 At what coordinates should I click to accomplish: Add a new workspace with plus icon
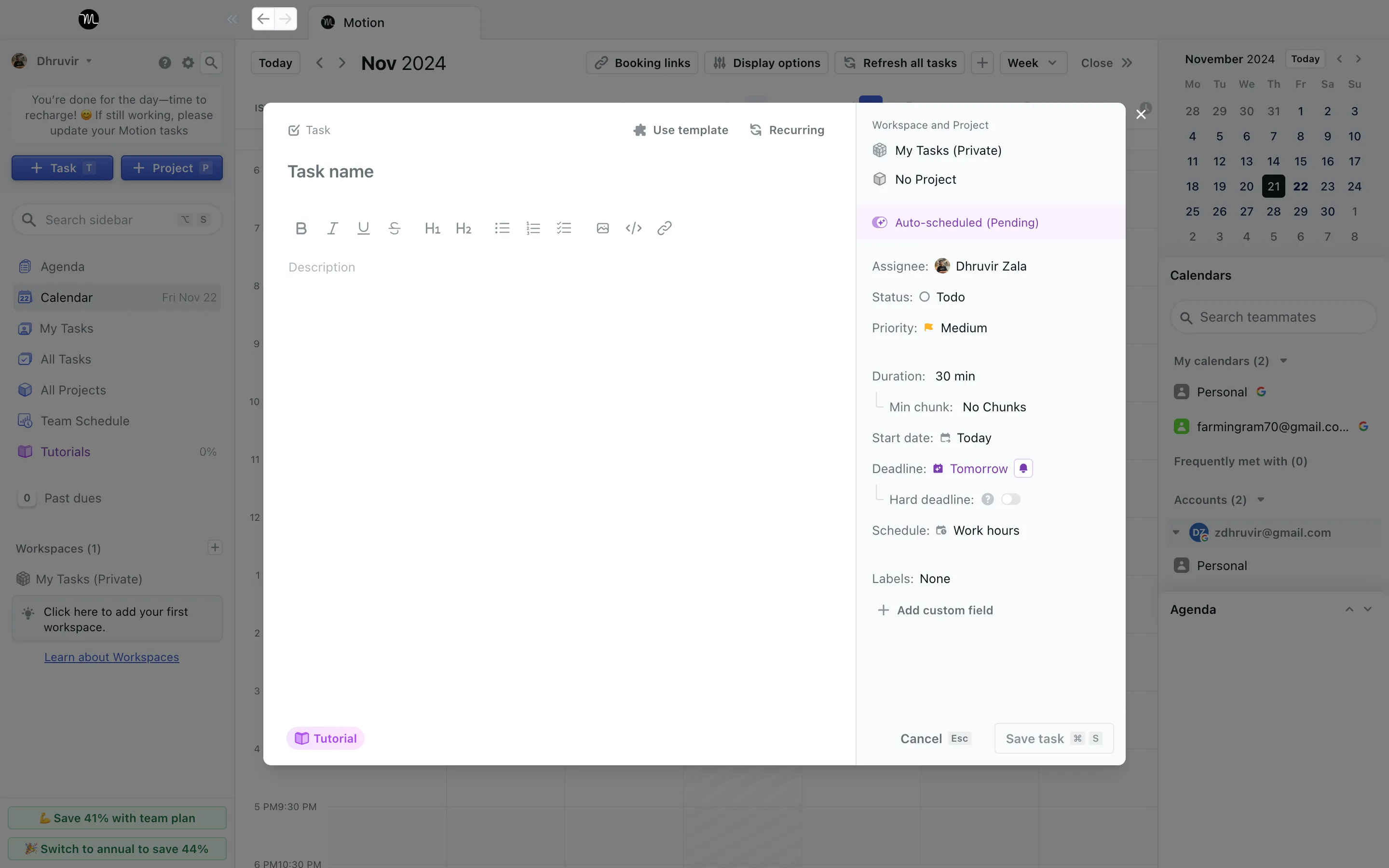[x=215, y=548]
